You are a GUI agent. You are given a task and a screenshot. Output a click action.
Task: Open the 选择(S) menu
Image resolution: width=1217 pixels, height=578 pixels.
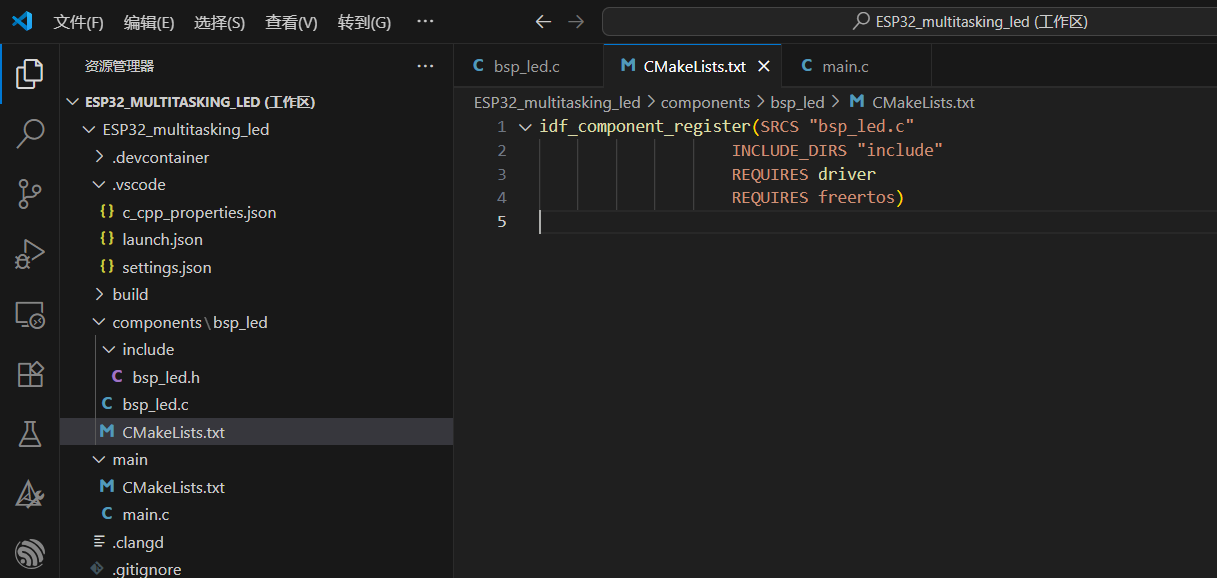pos(220,22)
